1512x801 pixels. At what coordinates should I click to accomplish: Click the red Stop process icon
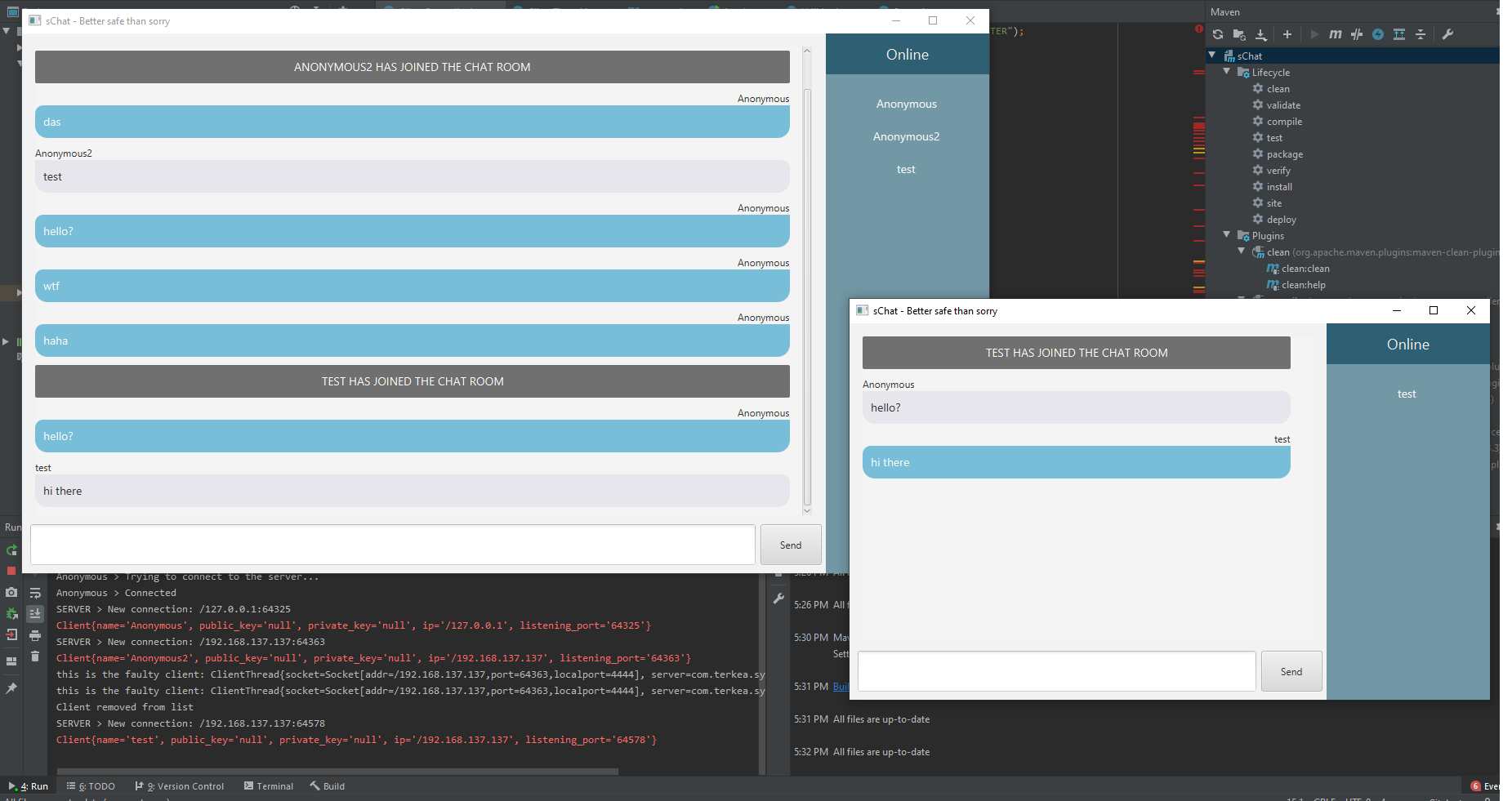[11, 571]
